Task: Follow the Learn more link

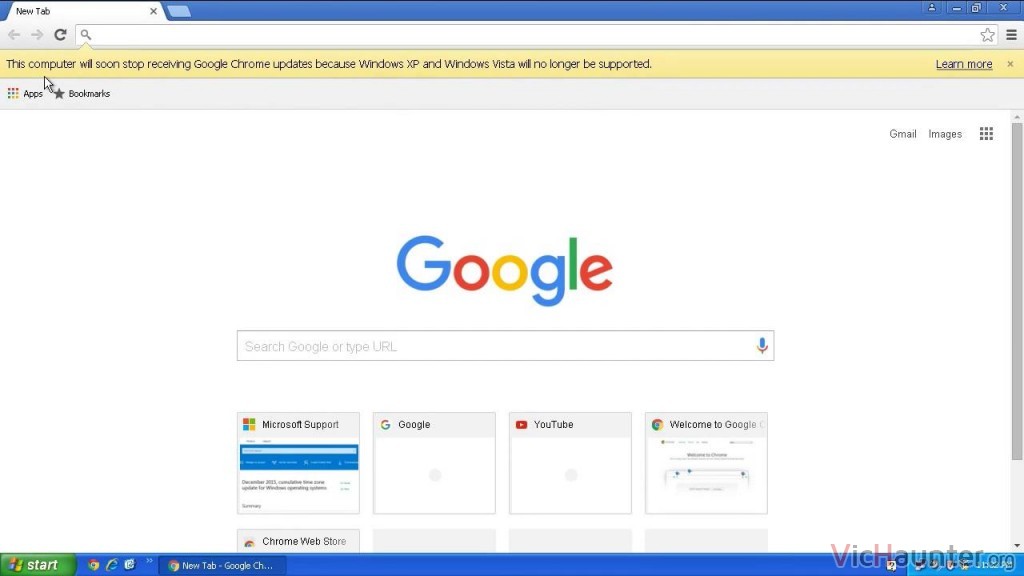Action: (x=964, y=64)
